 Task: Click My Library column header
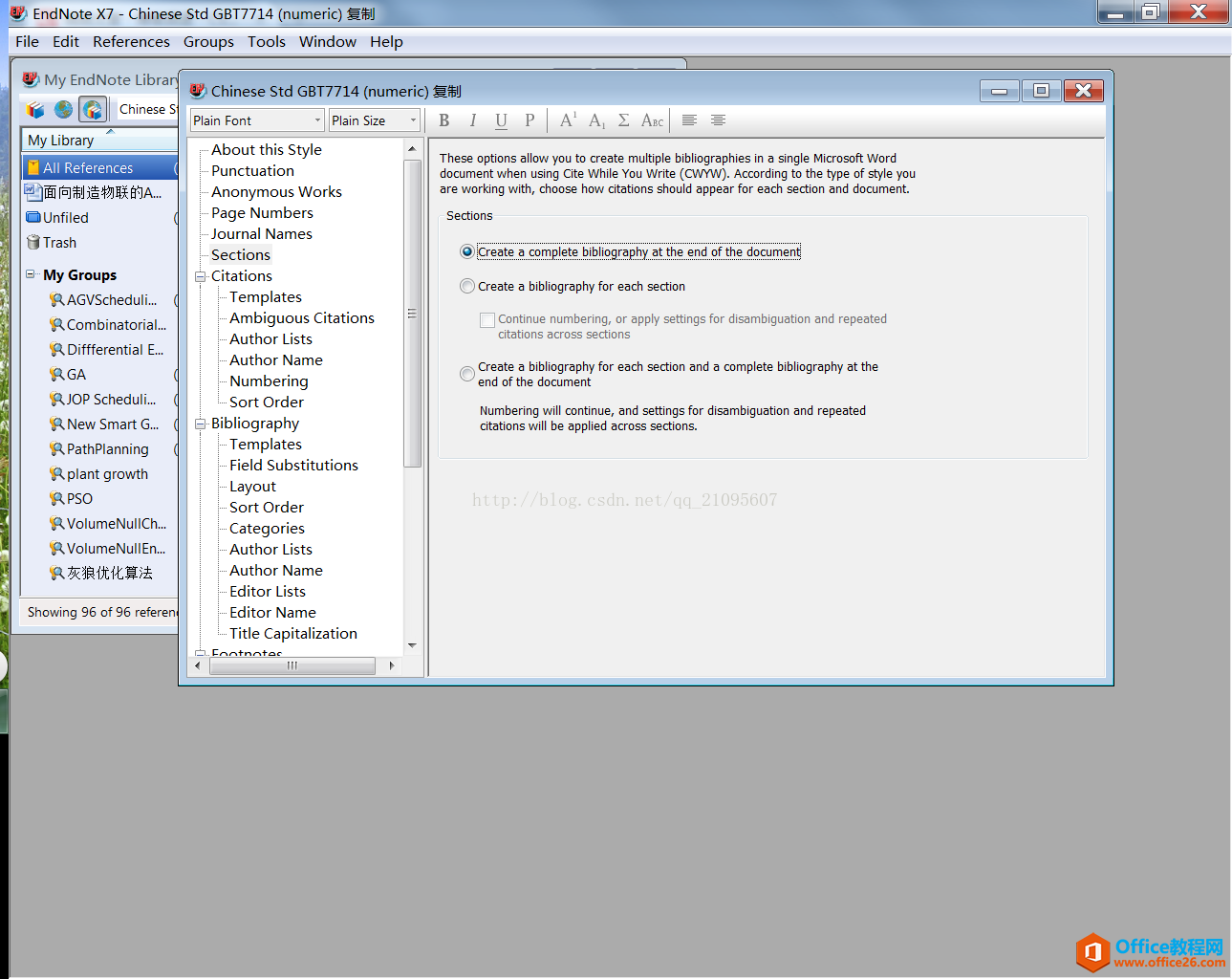tap(99, 140)
